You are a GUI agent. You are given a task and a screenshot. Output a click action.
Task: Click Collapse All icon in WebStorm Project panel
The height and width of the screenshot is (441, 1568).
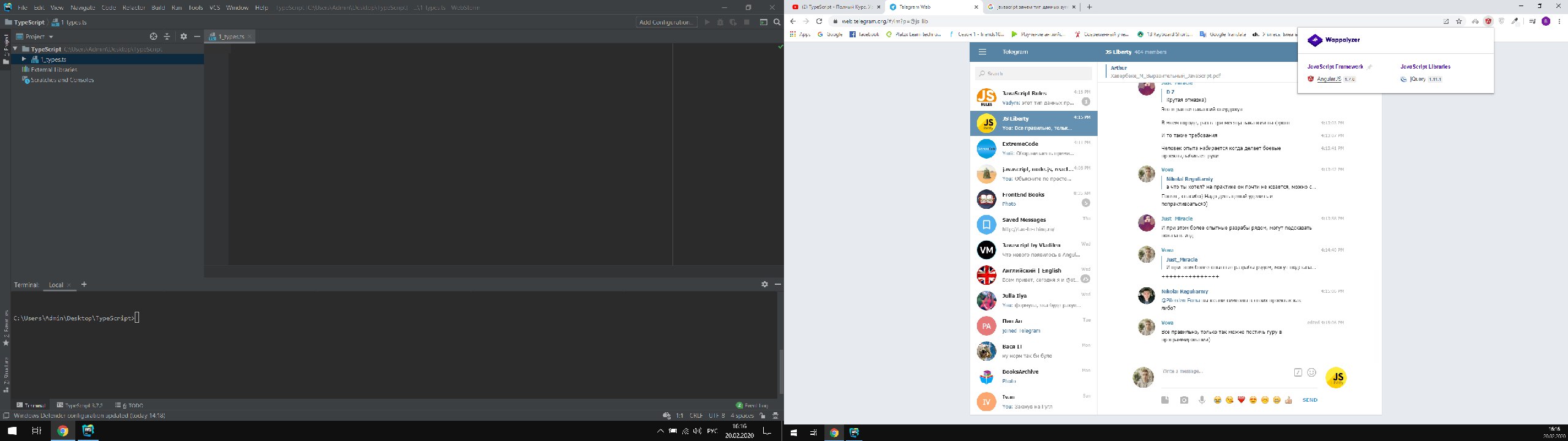tap(167, 37)
